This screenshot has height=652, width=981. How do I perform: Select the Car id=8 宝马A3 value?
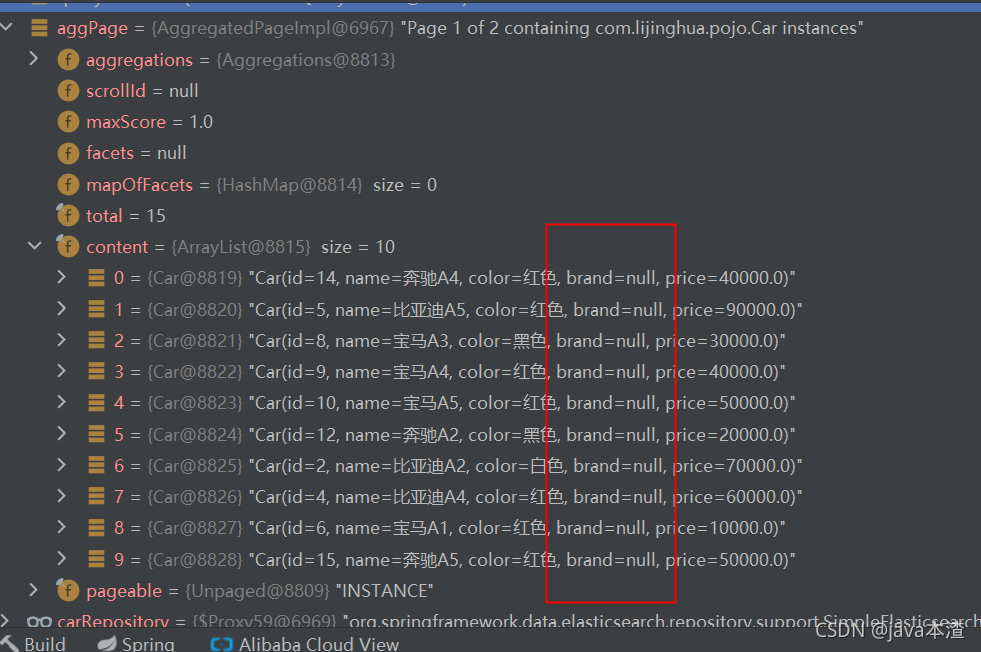(x=517, y=341)
